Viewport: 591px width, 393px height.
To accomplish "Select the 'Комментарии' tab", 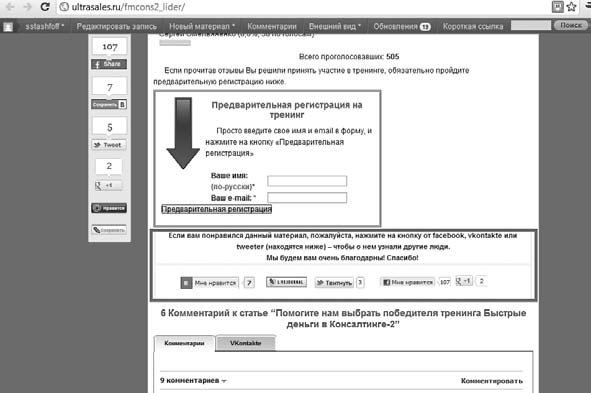I will 185,343.
